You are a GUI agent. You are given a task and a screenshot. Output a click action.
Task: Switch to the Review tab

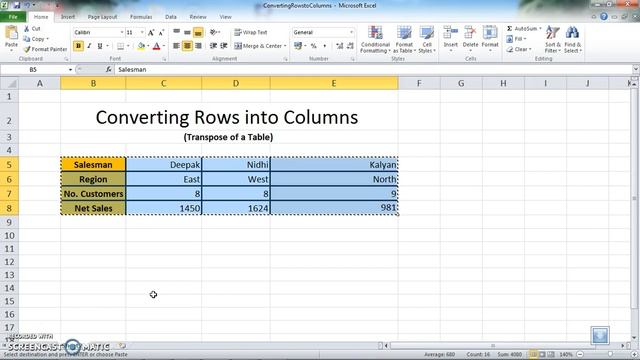click(x=198, y=17)
